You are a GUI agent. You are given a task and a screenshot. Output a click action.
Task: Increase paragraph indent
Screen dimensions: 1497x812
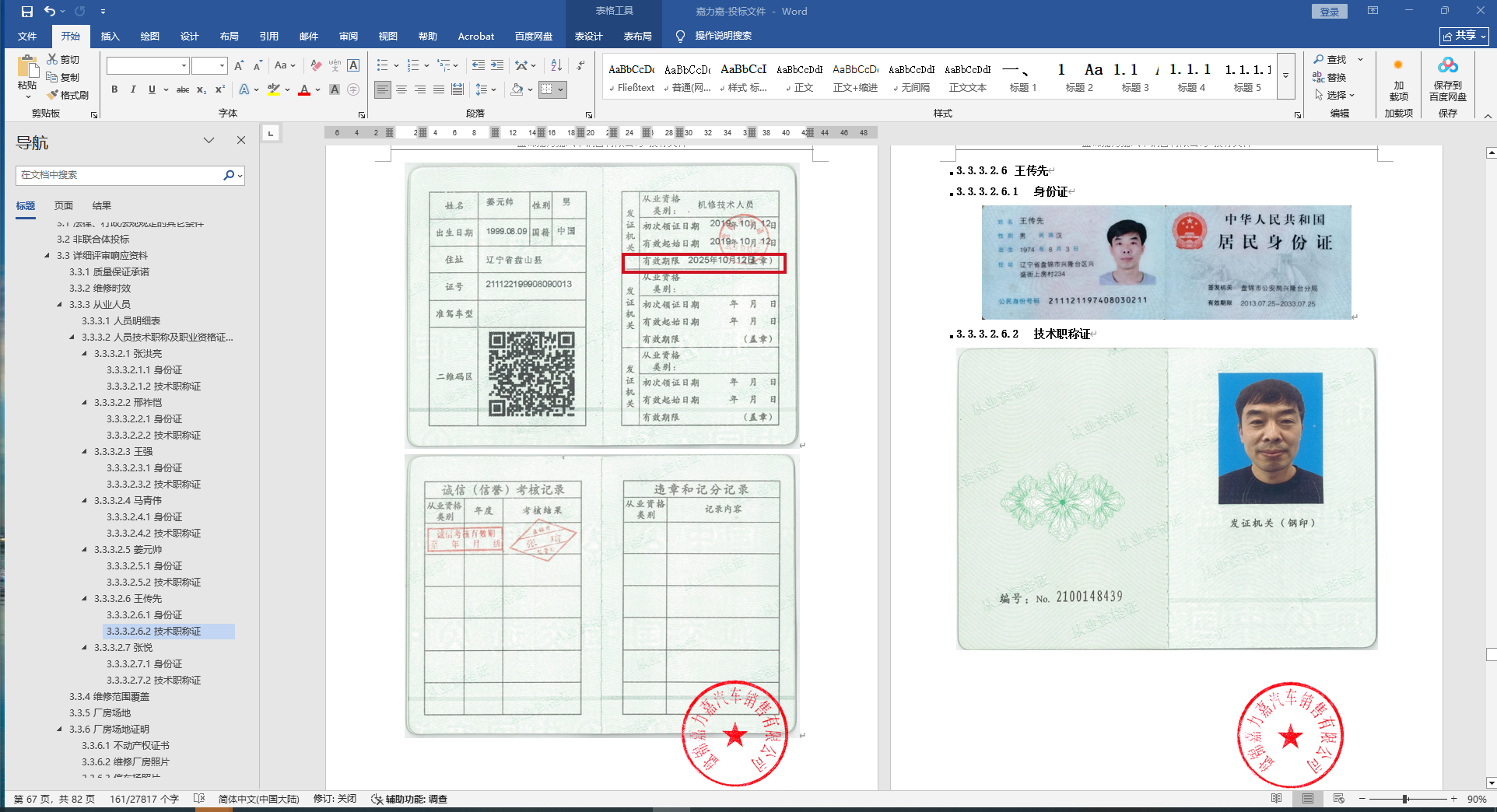[x=497, y=65]
